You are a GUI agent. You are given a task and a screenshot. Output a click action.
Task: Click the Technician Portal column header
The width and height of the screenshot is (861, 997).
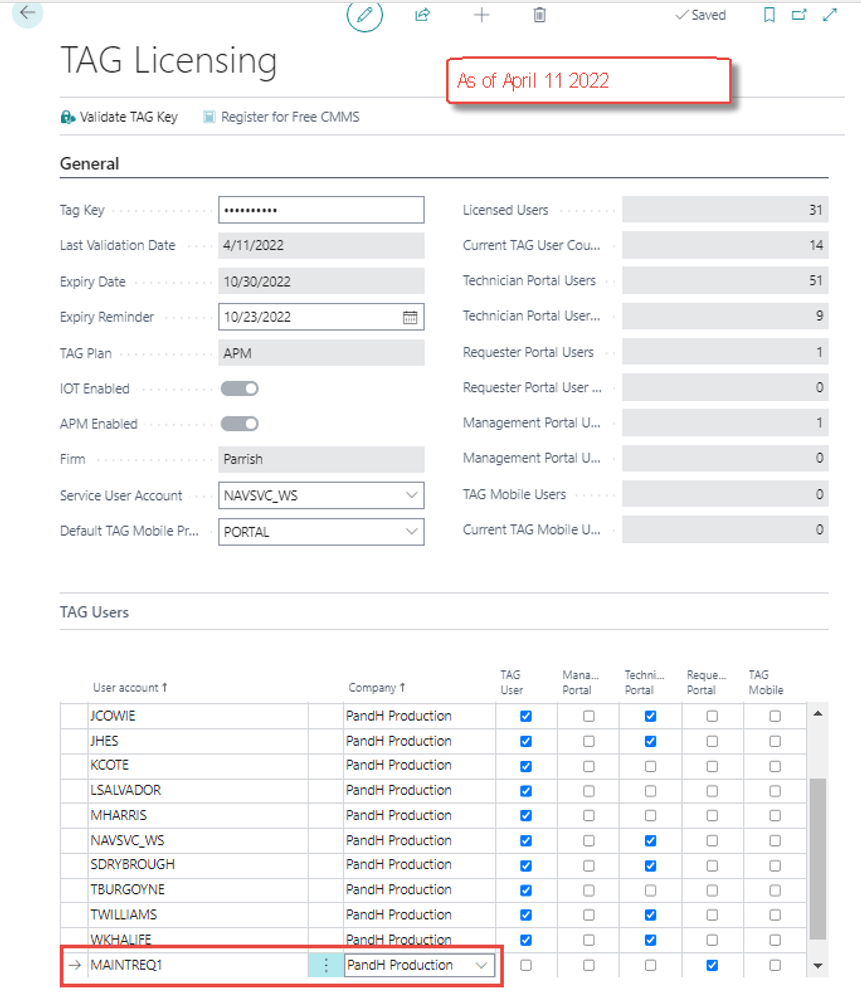tap(644, 682)
